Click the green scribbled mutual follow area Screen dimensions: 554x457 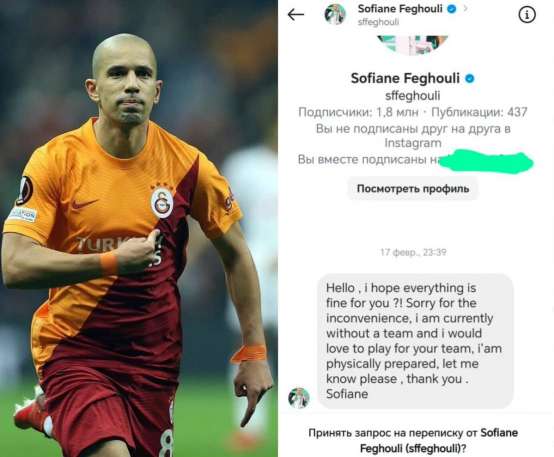pyautogui.click(x=486, y=162)
